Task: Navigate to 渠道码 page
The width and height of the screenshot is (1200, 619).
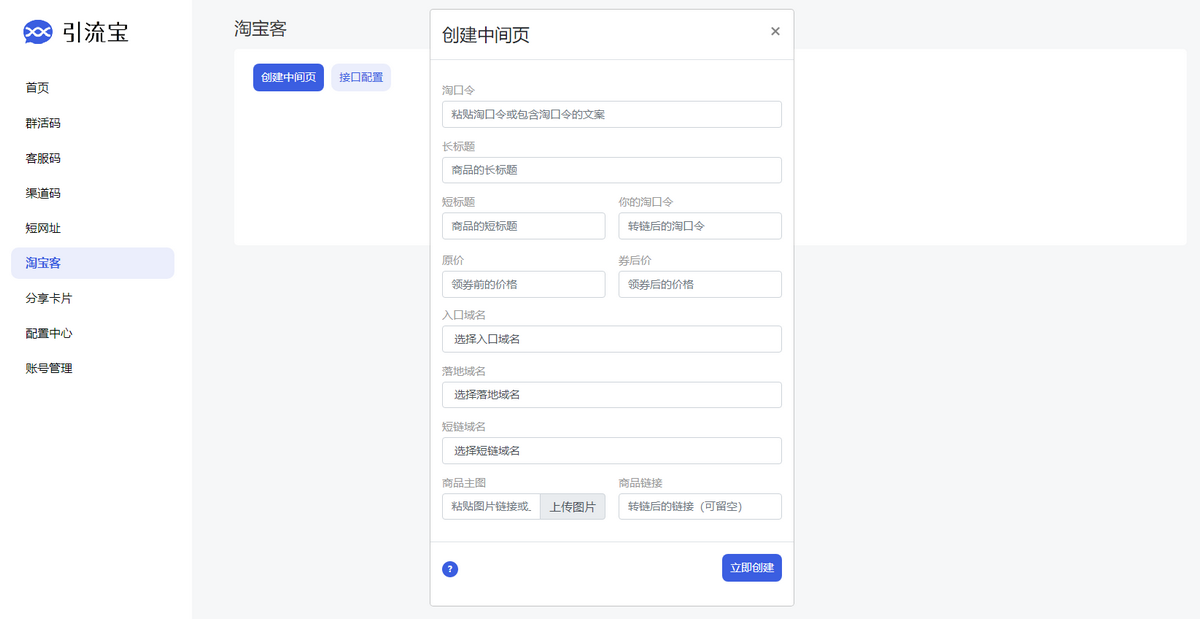Action: coord(43,193)
